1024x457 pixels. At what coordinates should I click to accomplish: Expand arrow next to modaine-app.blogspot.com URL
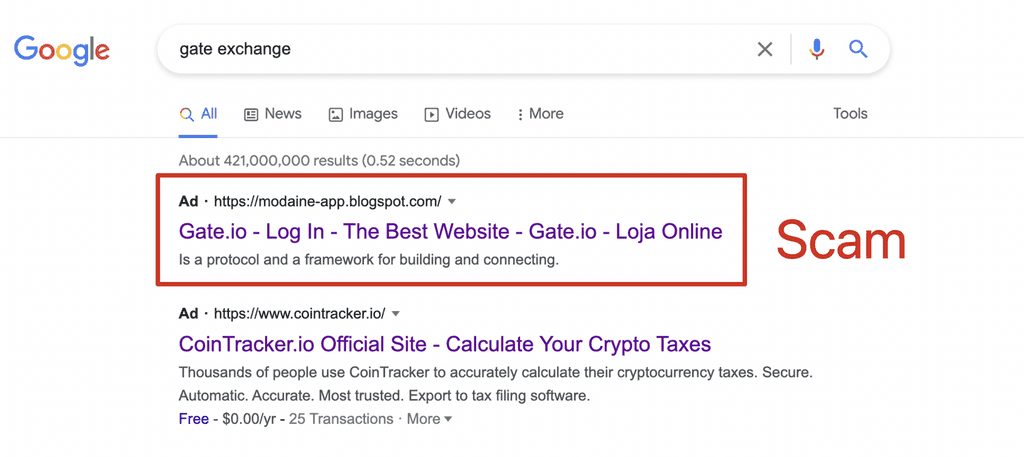click(x=452, y=202)
